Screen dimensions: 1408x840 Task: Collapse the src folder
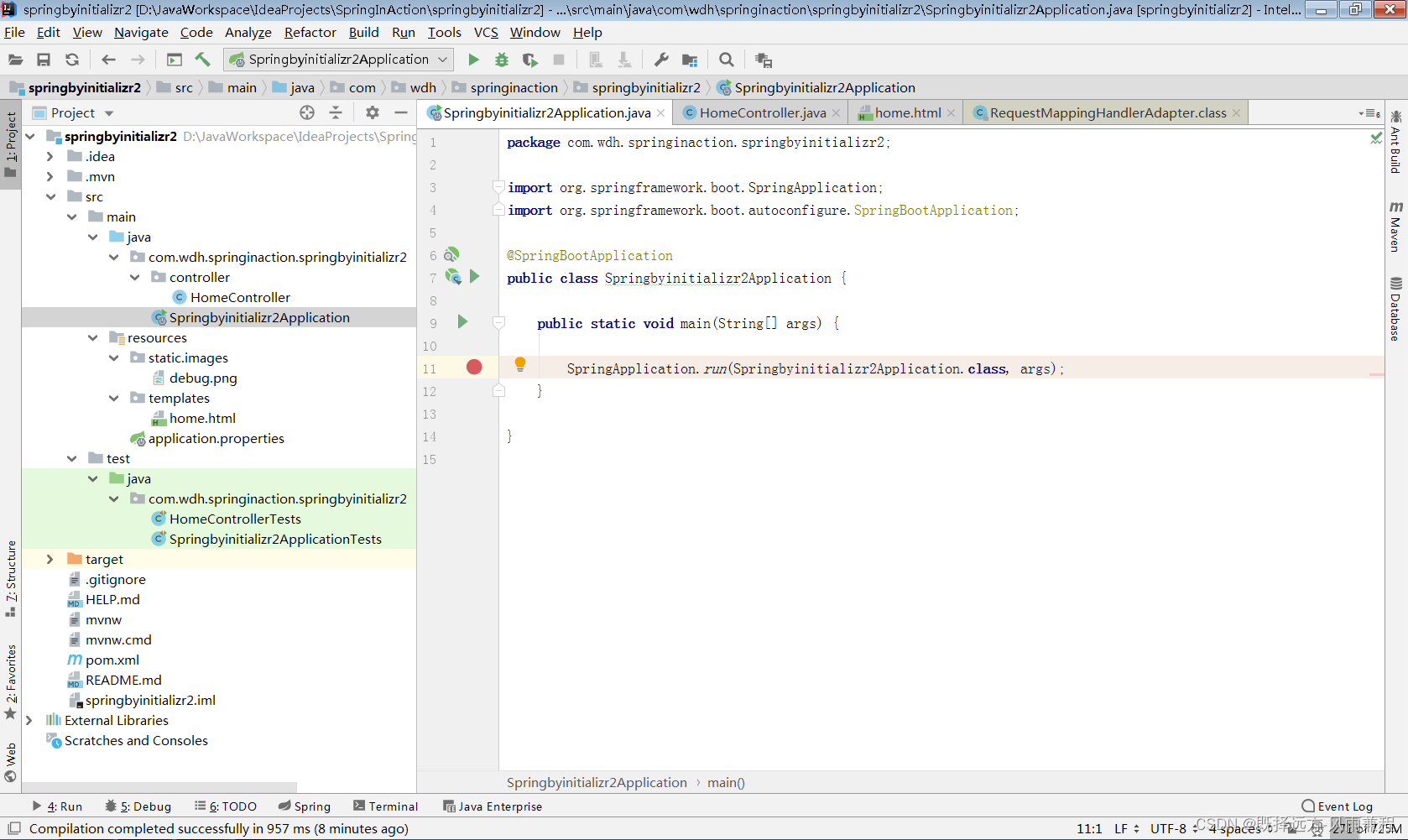50,196
